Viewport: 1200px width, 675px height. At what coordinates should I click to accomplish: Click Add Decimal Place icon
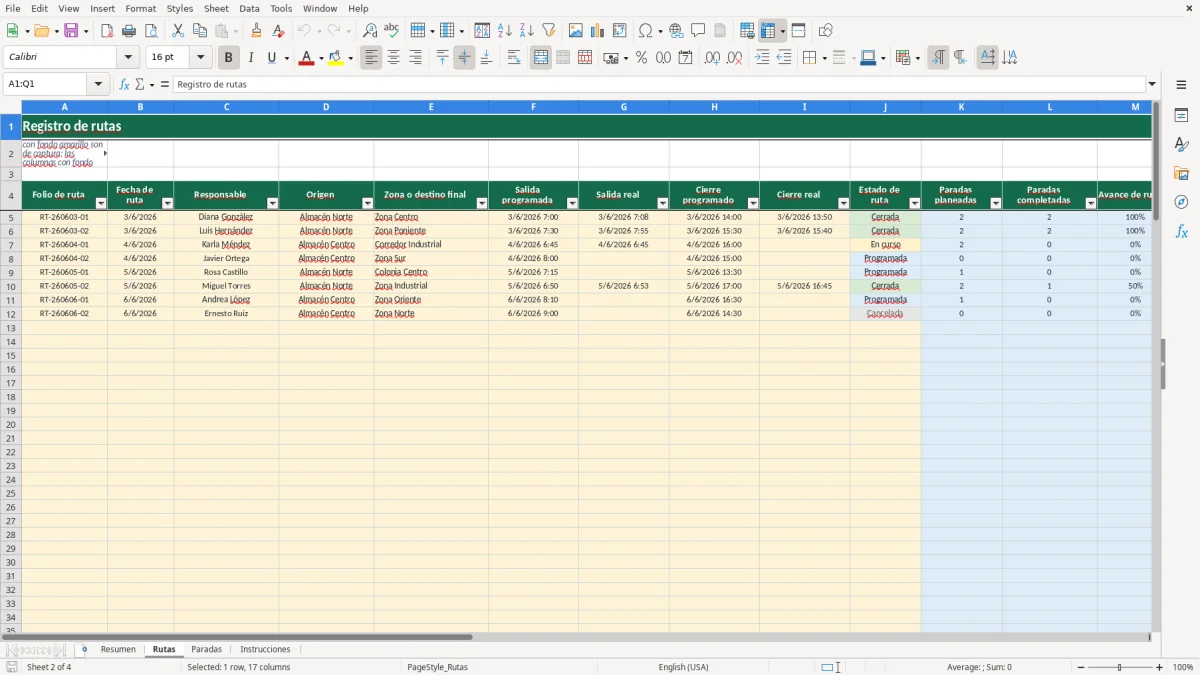coord(712,58)
